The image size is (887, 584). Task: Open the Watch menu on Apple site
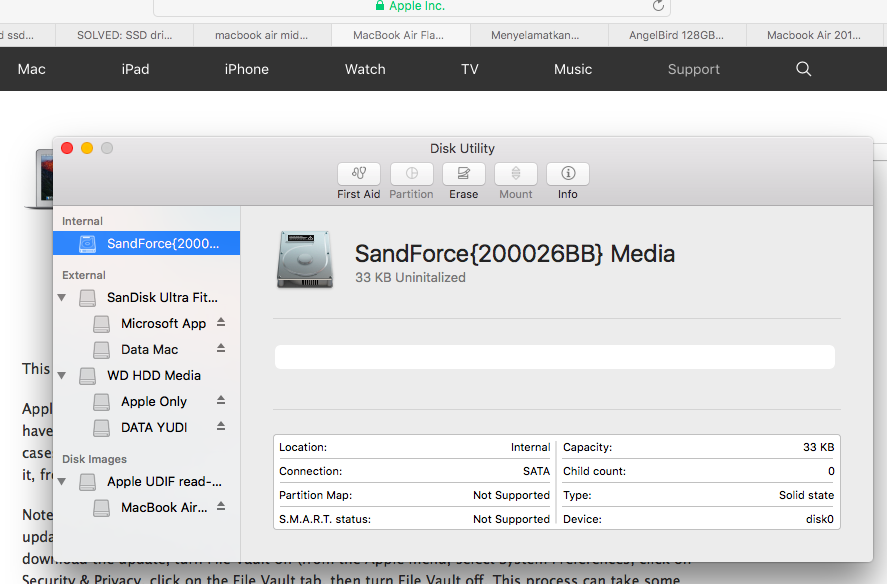[365, 69]
